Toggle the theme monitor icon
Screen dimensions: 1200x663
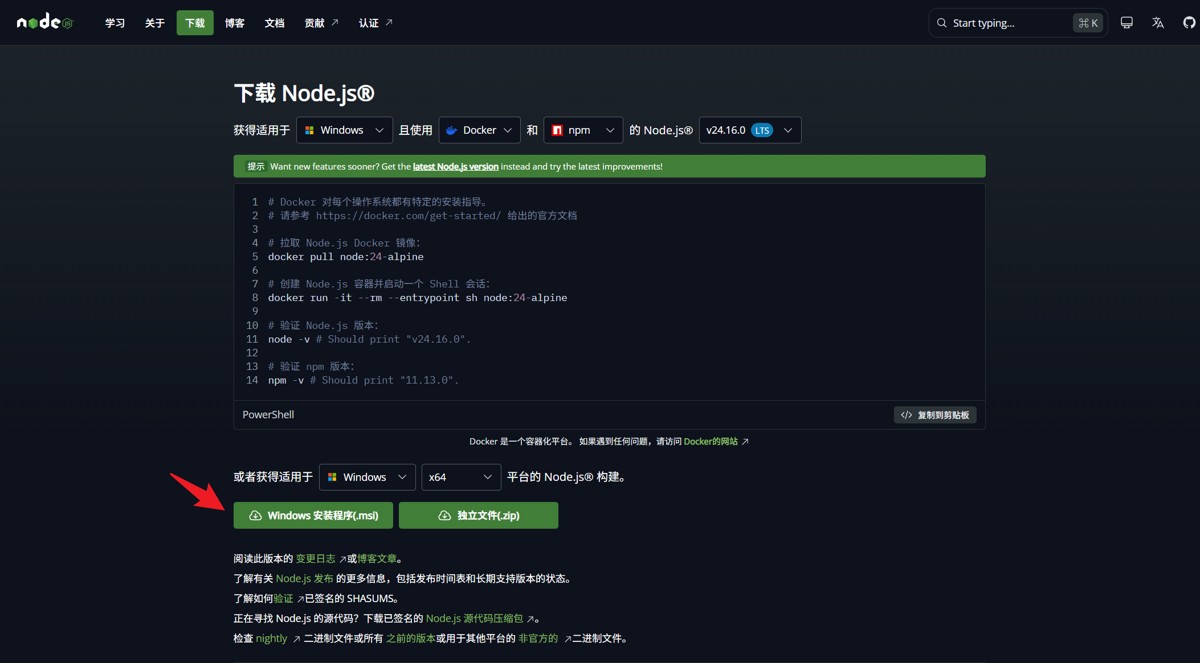point(1127,23)
